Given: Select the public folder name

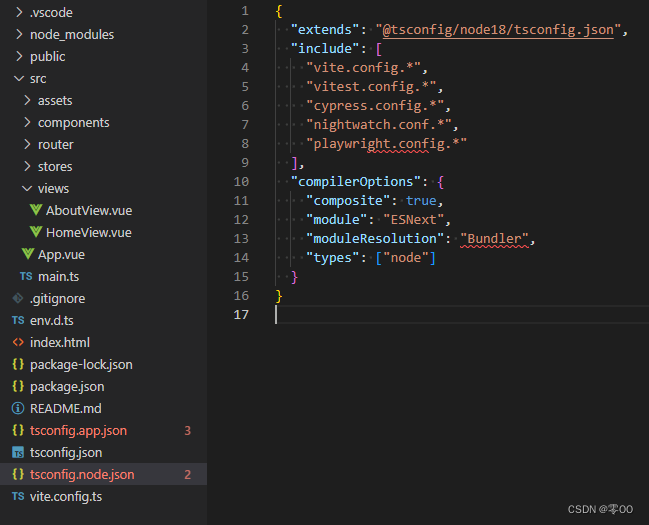Looking at the screenshot, I should [x=47, y=57].
